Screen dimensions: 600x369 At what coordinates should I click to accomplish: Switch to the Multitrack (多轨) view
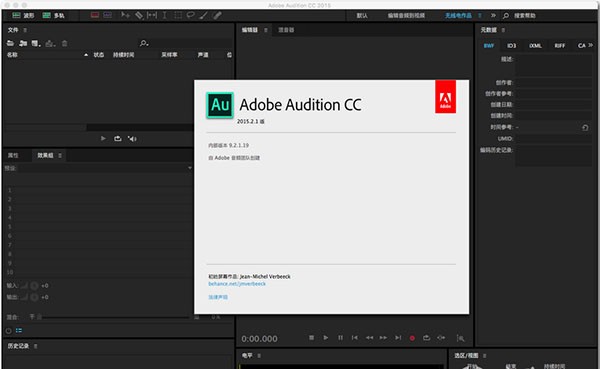tap(54, 15)
